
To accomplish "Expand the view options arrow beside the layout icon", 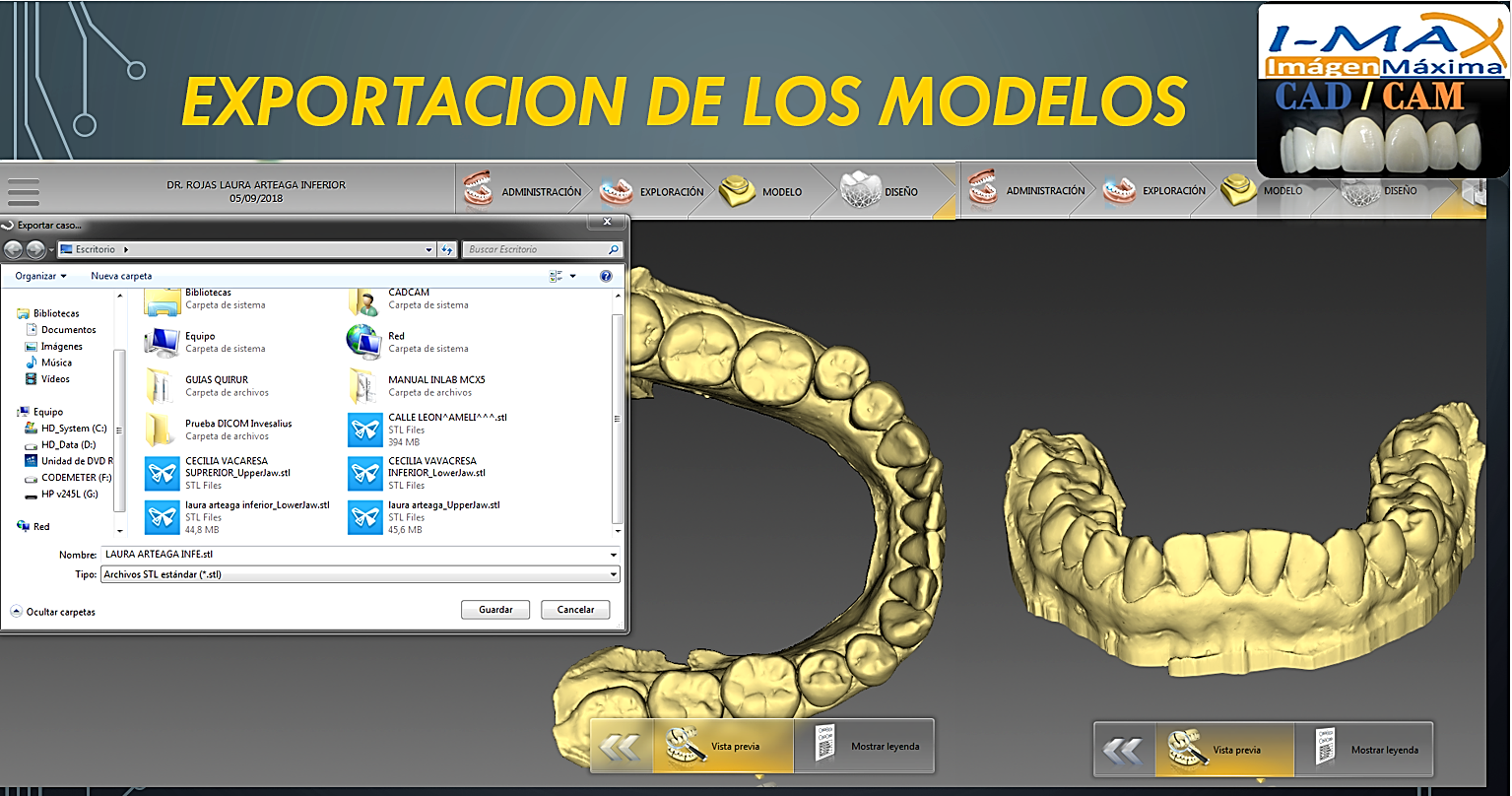I will point(573,277).
